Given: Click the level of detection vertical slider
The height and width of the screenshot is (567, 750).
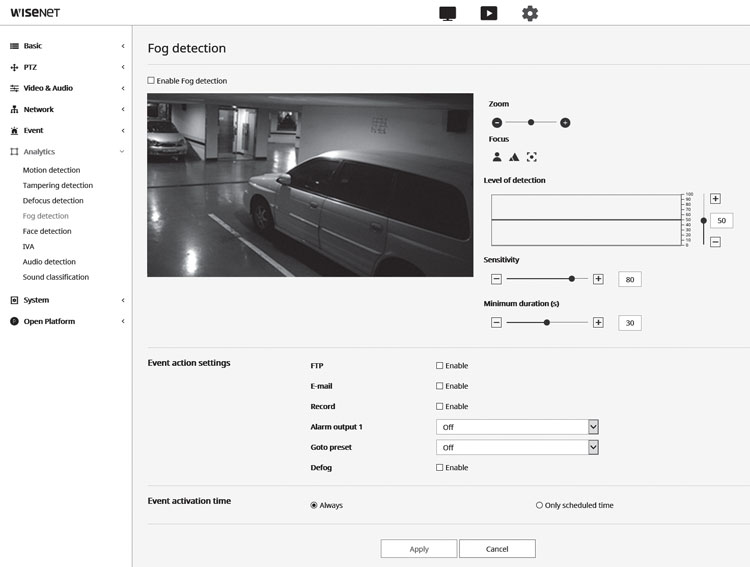Looking at the screenshot, I should [x=703, y=220].
